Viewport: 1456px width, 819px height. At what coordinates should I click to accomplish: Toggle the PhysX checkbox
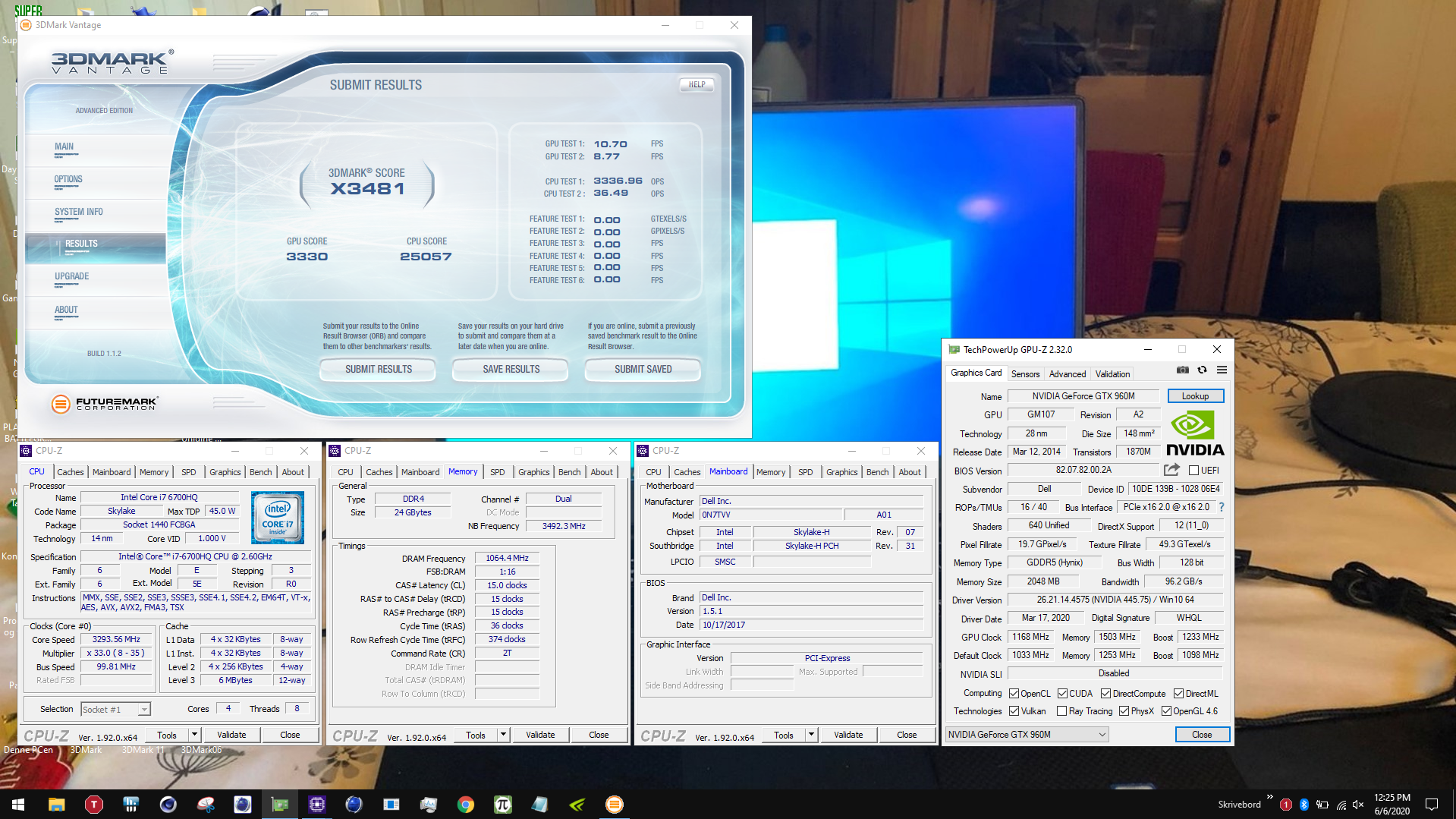[1124, 711]
